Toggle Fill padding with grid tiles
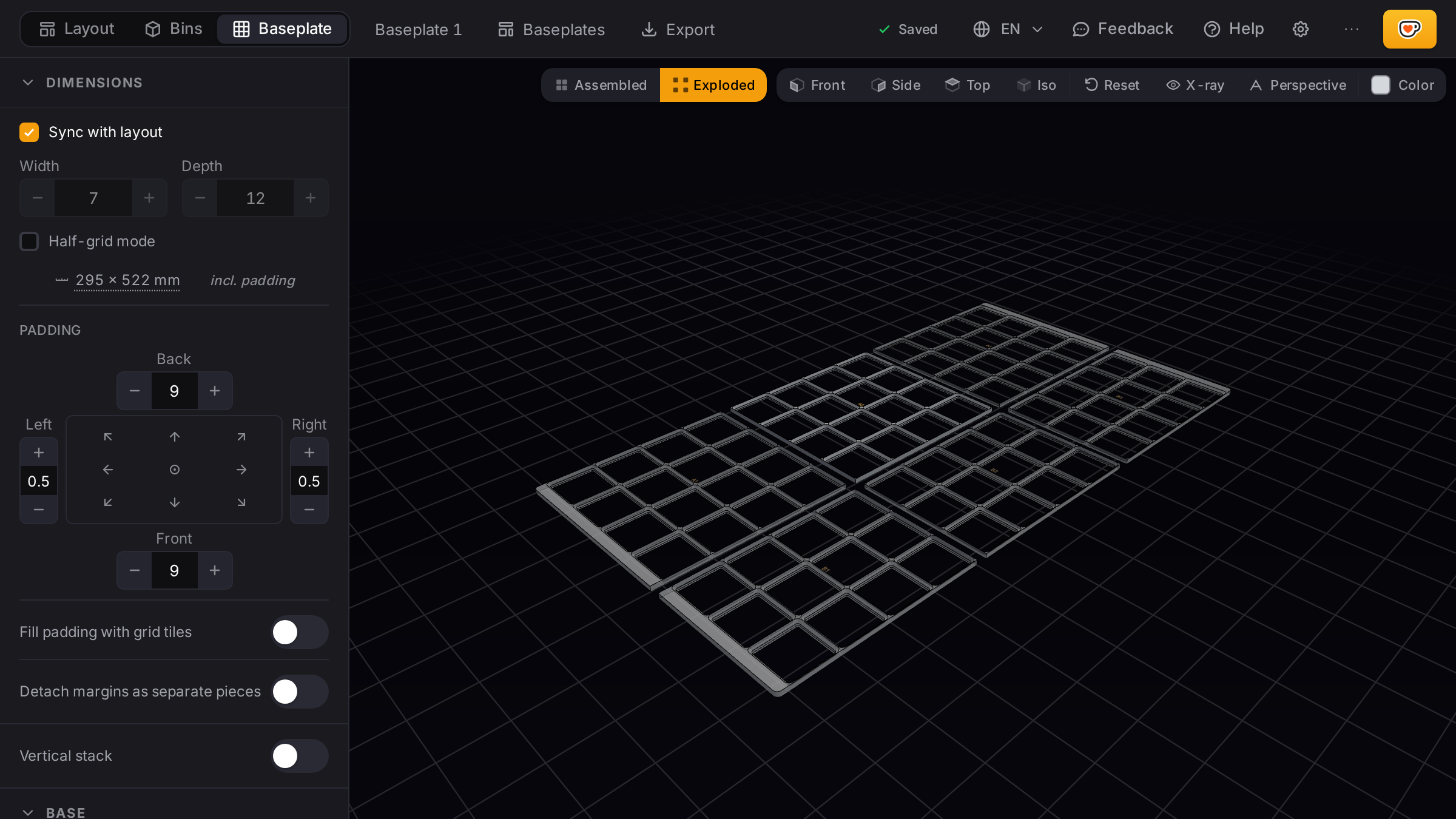Image resolution: width=1456 pixels, height=819 pixels. tap(300, 632)
